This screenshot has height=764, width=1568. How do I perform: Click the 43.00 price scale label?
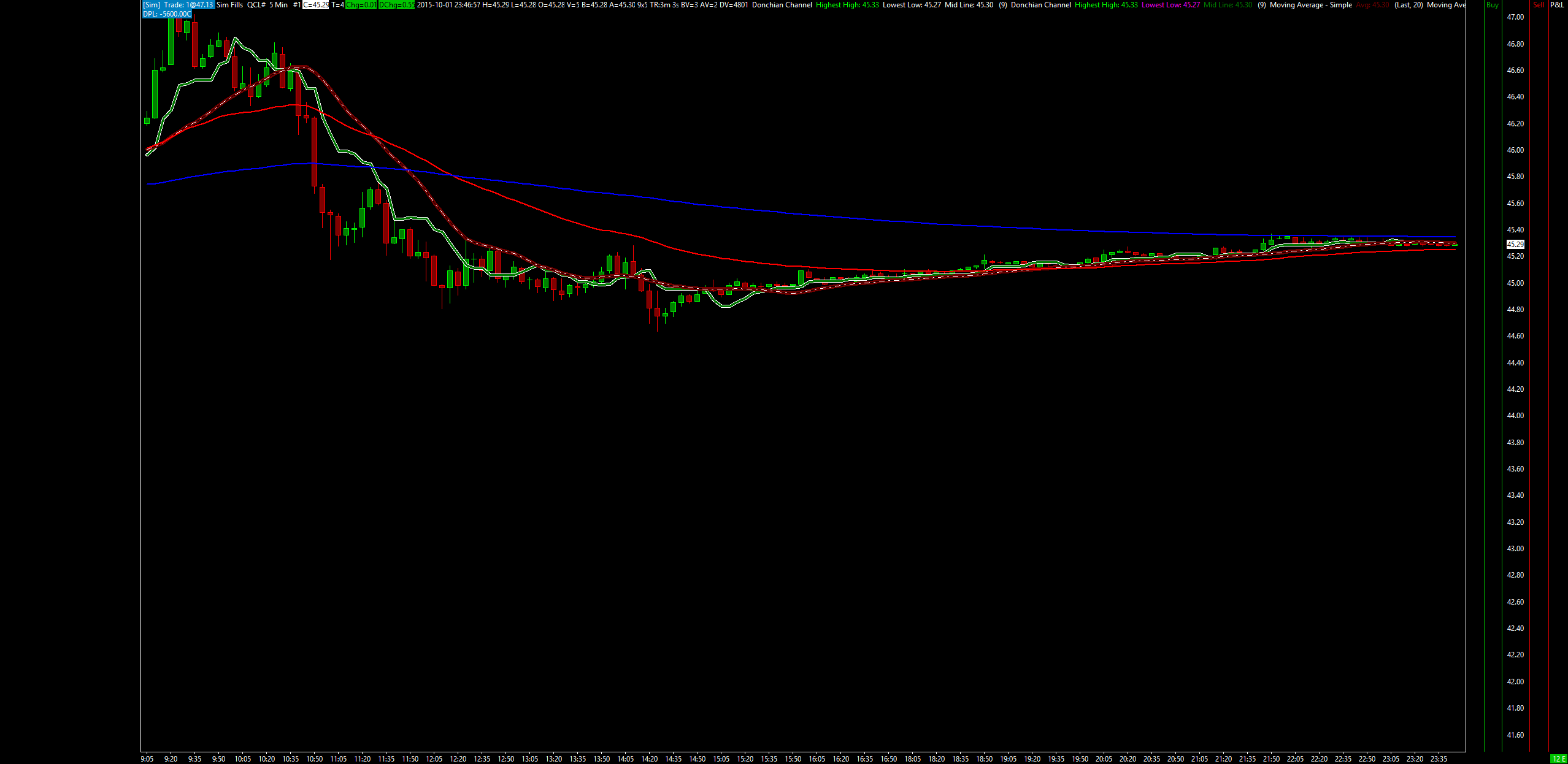point(1515,549)
